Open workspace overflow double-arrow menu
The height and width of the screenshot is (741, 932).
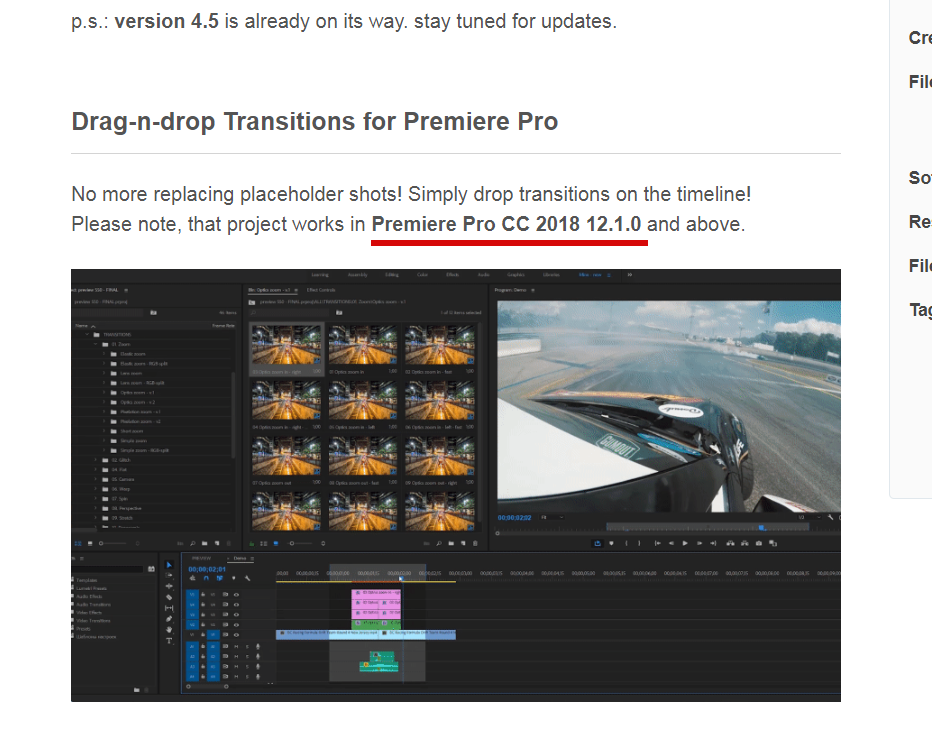click(x=629, y=275)
